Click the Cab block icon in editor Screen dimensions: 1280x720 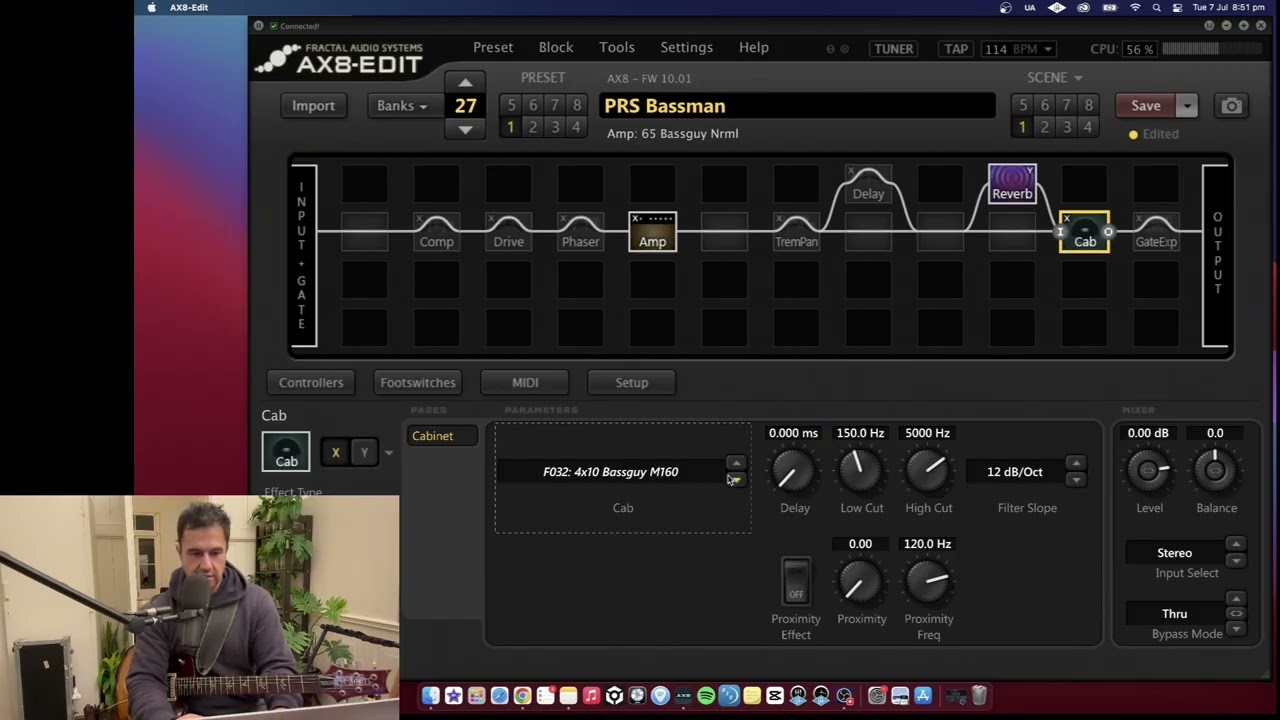(286, 451)
